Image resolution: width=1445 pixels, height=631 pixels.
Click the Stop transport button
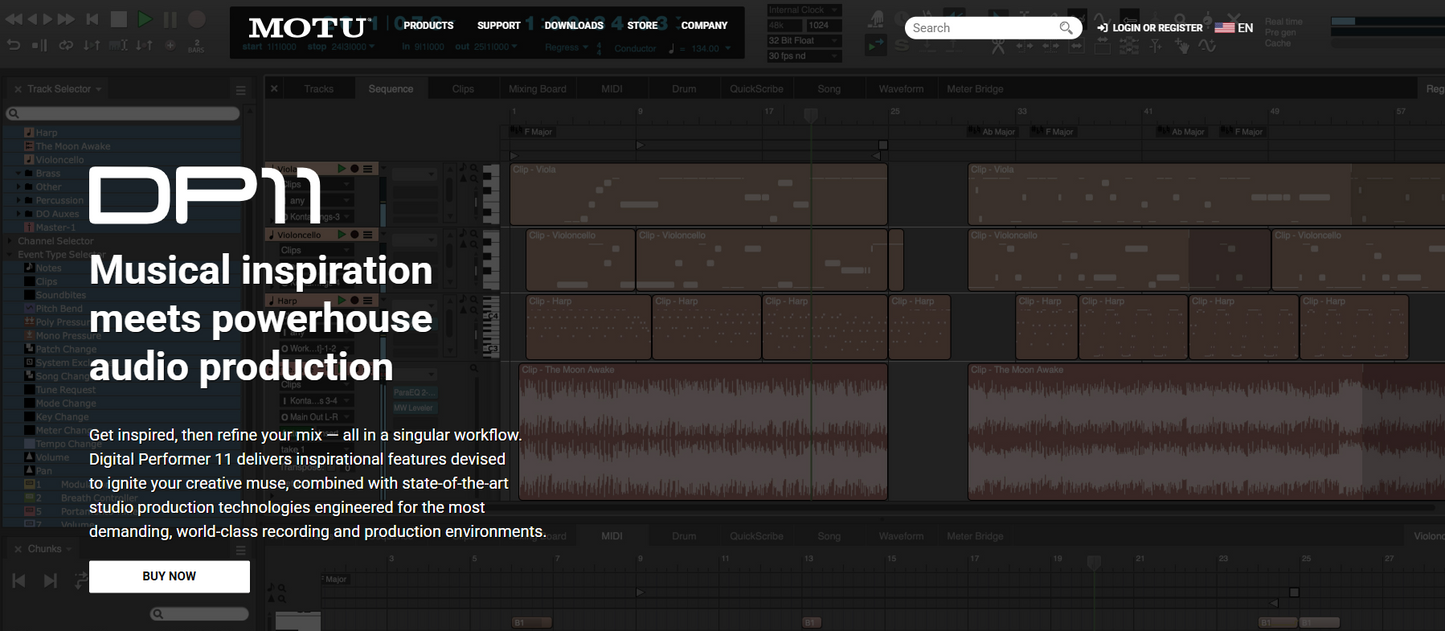point(118,18)
